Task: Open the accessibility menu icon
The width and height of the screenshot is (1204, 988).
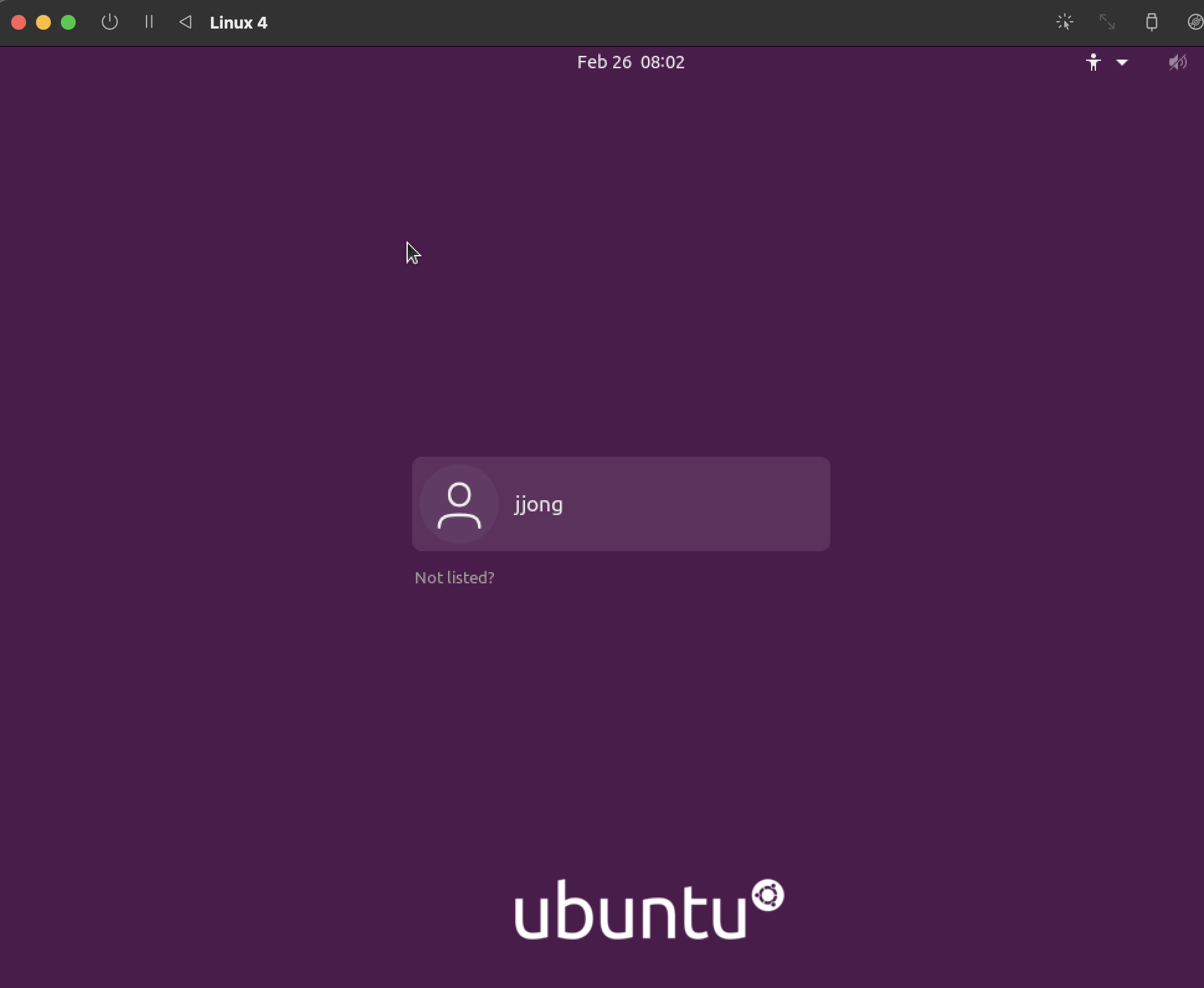Action: click(1094, 62)
